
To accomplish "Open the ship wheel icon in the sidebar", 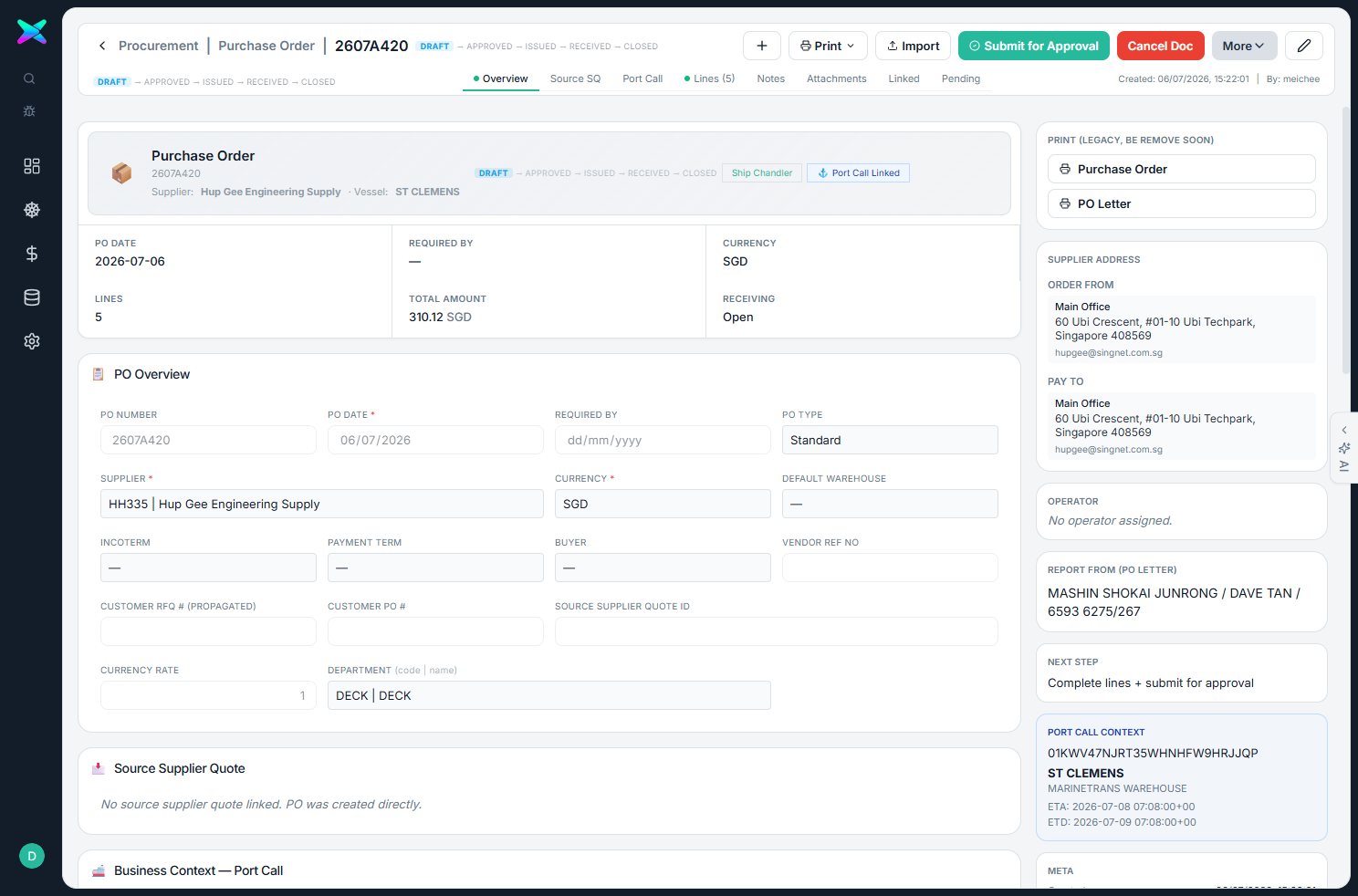I will tap(32, 210).
